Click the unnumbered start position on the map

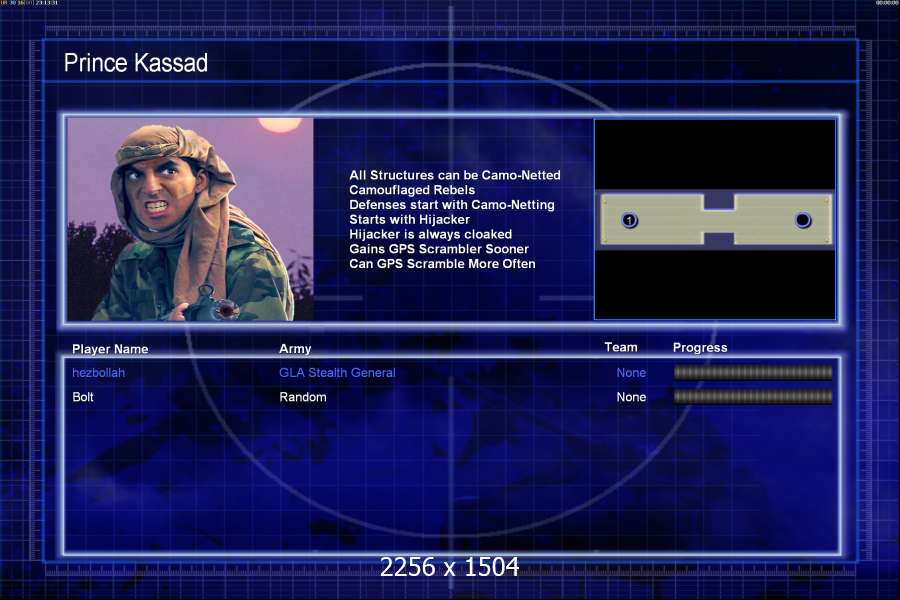pos(802,220)
